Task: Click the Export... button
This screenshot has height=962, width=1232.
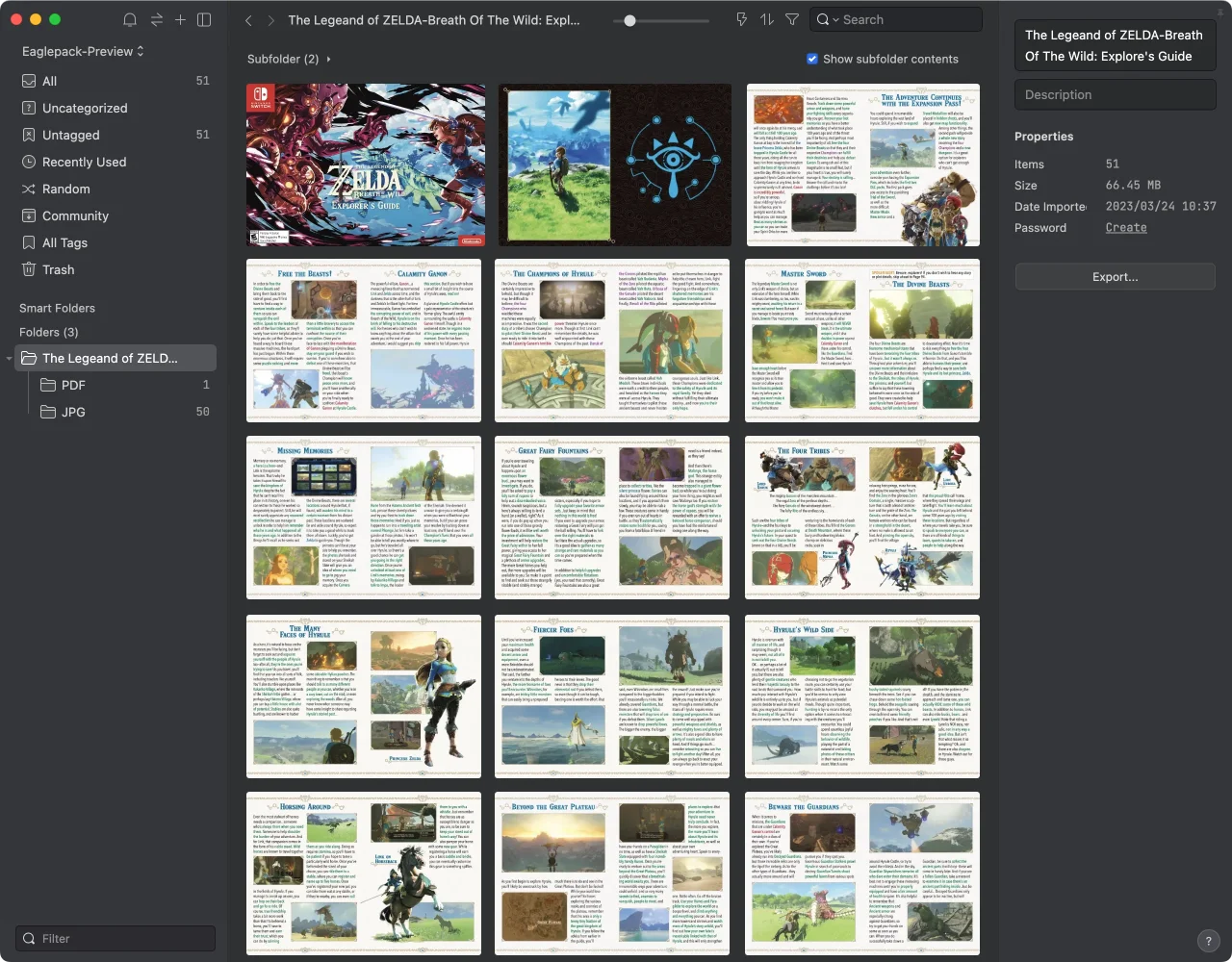Action: pos(1115,276)
